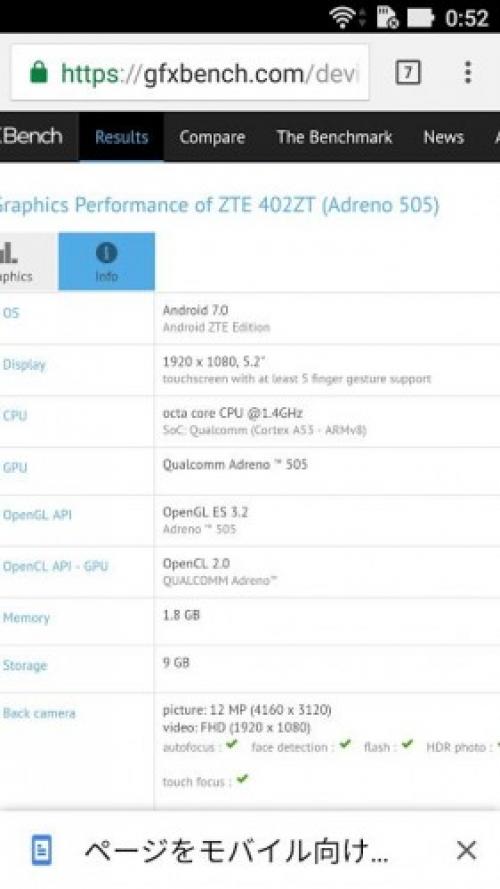500x889 pixels.
Task: Select the Info tab icon
Action: pos(107,253)
